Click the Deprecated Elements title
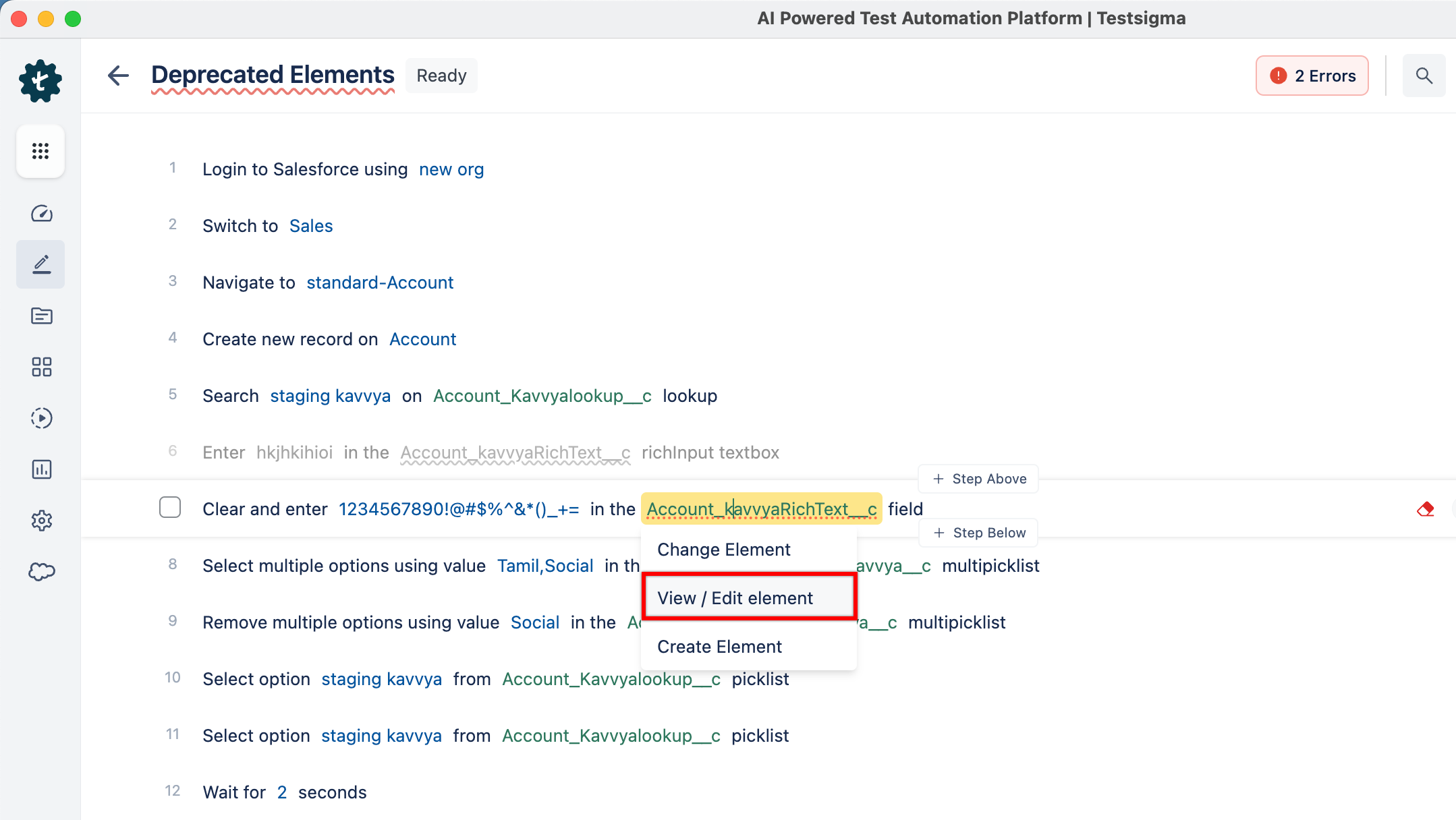Viewport: 1456px width, 820px height. point(273,74)
